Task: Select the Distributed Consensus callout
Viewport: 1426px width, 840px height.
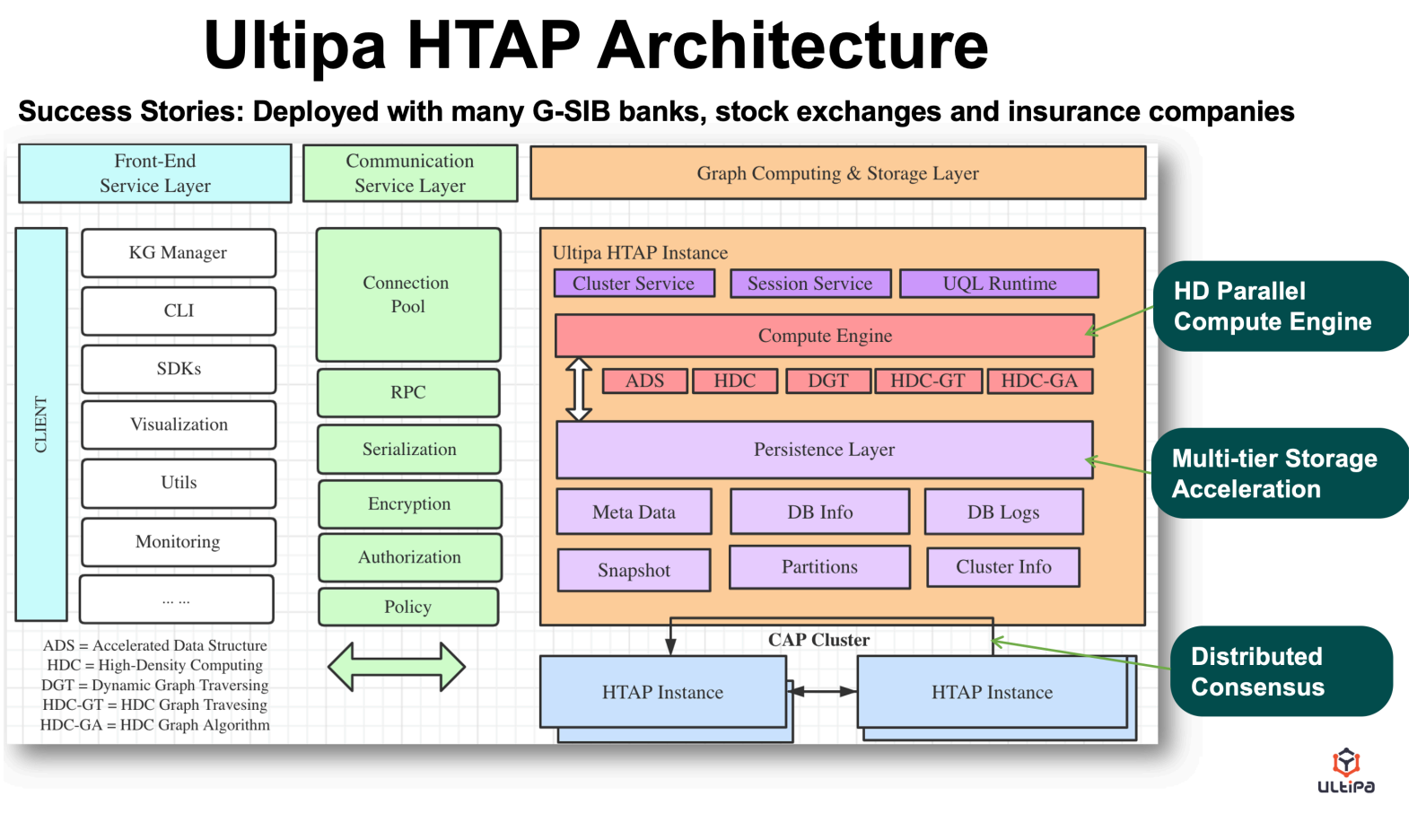Action: point(1282,671)
